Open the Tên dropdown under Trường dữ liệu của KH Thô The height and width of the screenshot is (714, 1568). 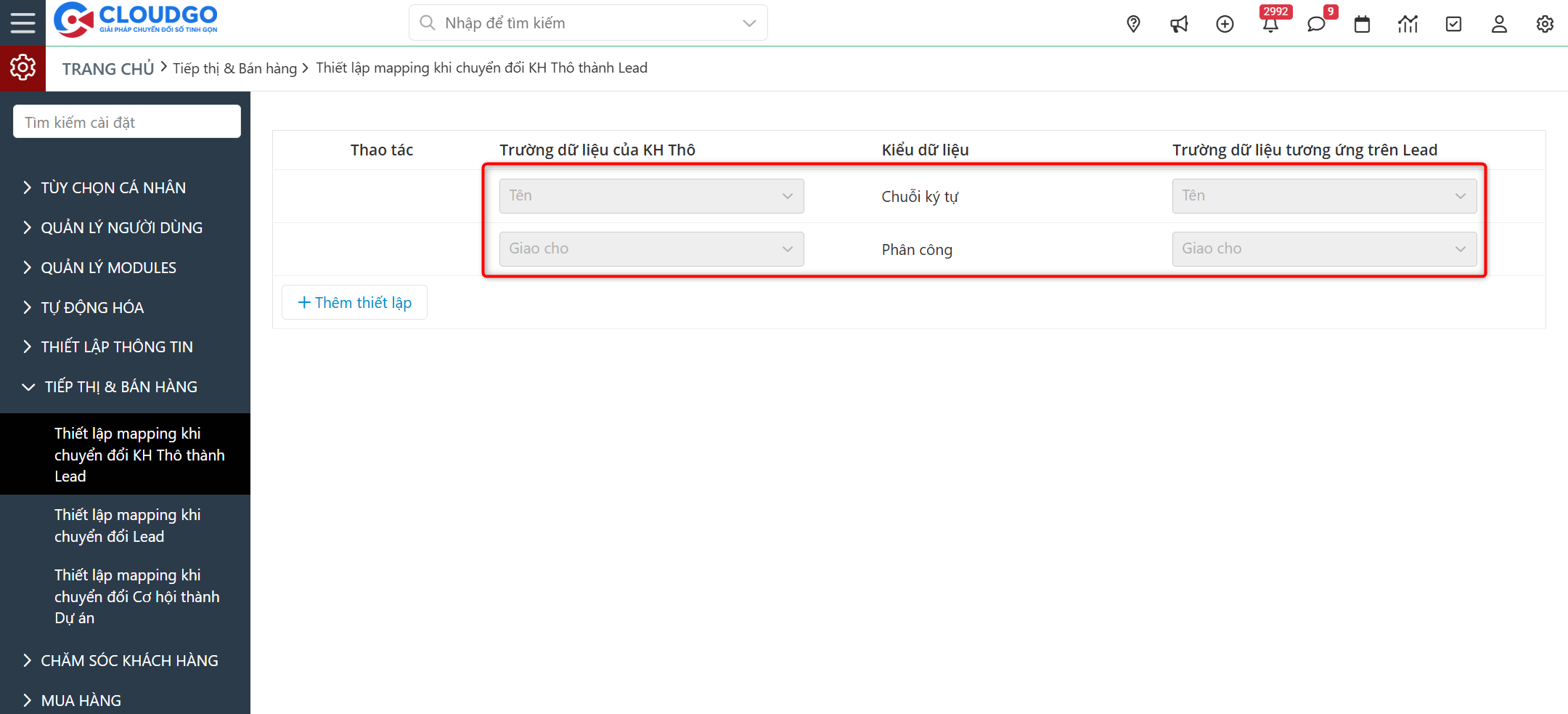click(x=650, y=195)
